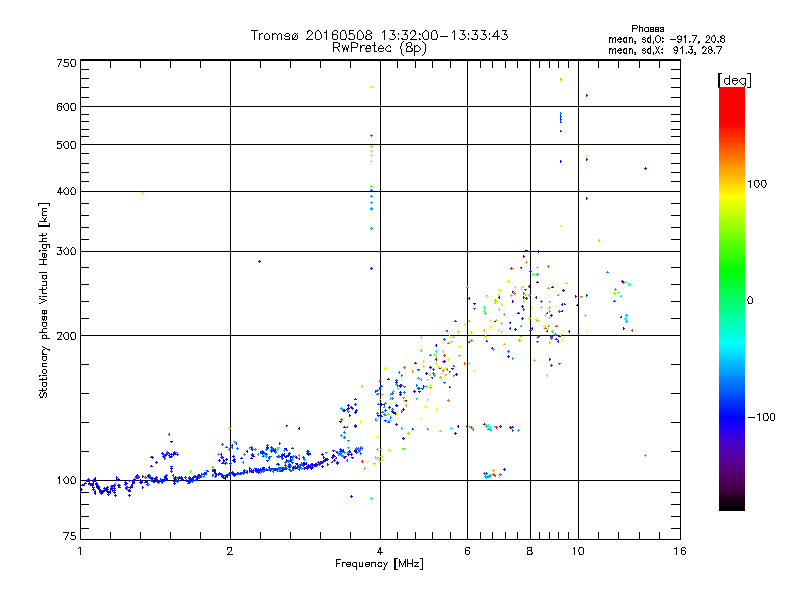This screenshot has height=600, width=800.
Task: Click the rainbow phase colorbar
Action: pyautogui.click(x=732, y=298)
